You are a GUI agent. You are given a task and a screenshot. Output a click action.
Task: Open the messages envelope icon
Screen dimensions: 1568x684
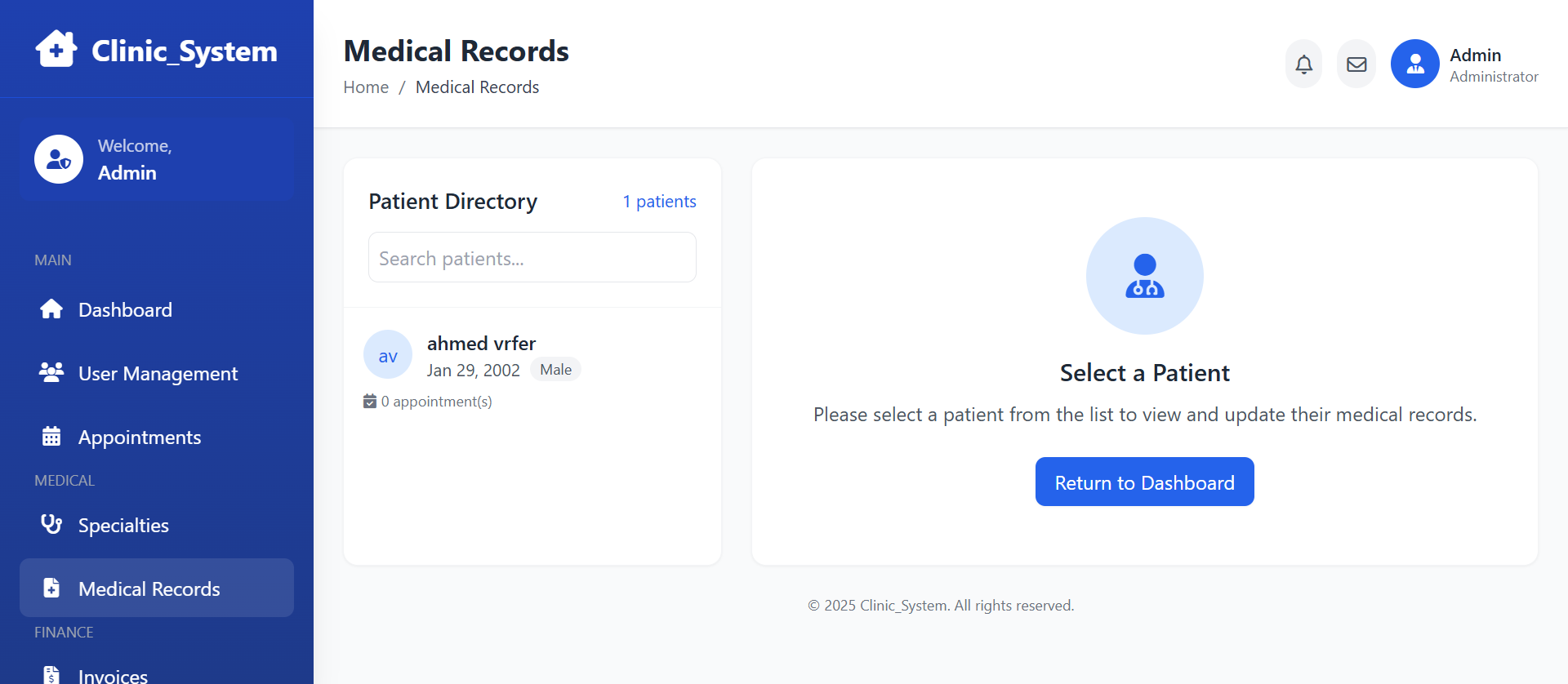(1356, 64)
